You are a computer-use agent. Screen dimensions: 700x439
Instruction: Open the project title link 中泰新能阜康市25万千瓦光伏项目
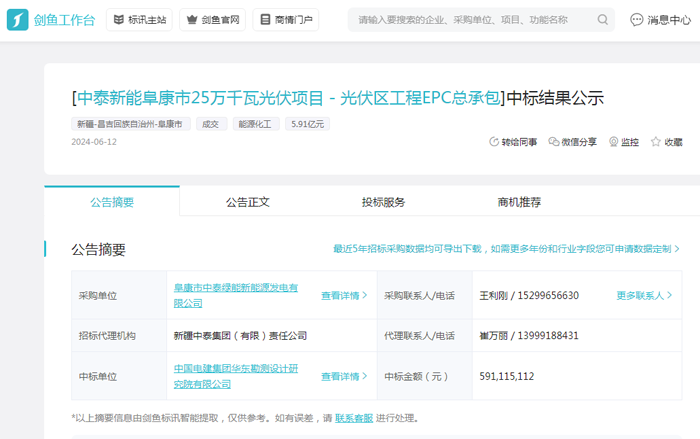pos(289,98)
